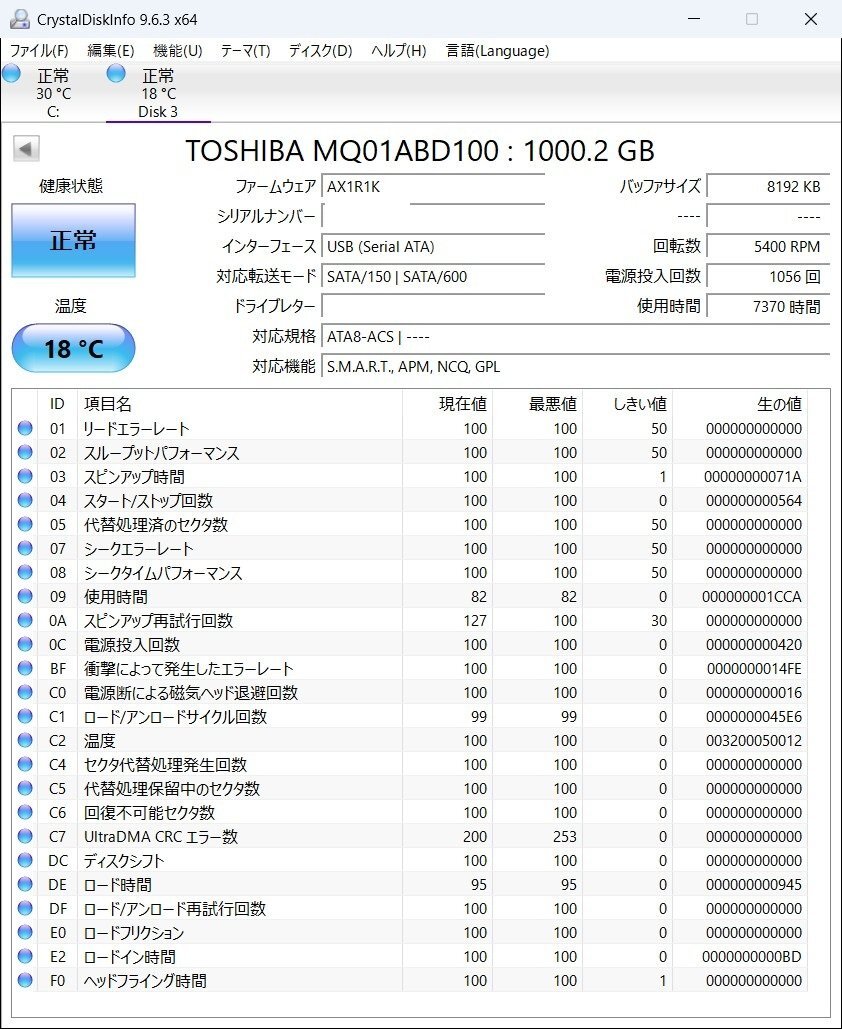Image resolution: width=842 pixels, height=1029 pixels.
Task: Click status orb in row C1 ロード/アンロードサイクル回数
Action: point(25,717)
